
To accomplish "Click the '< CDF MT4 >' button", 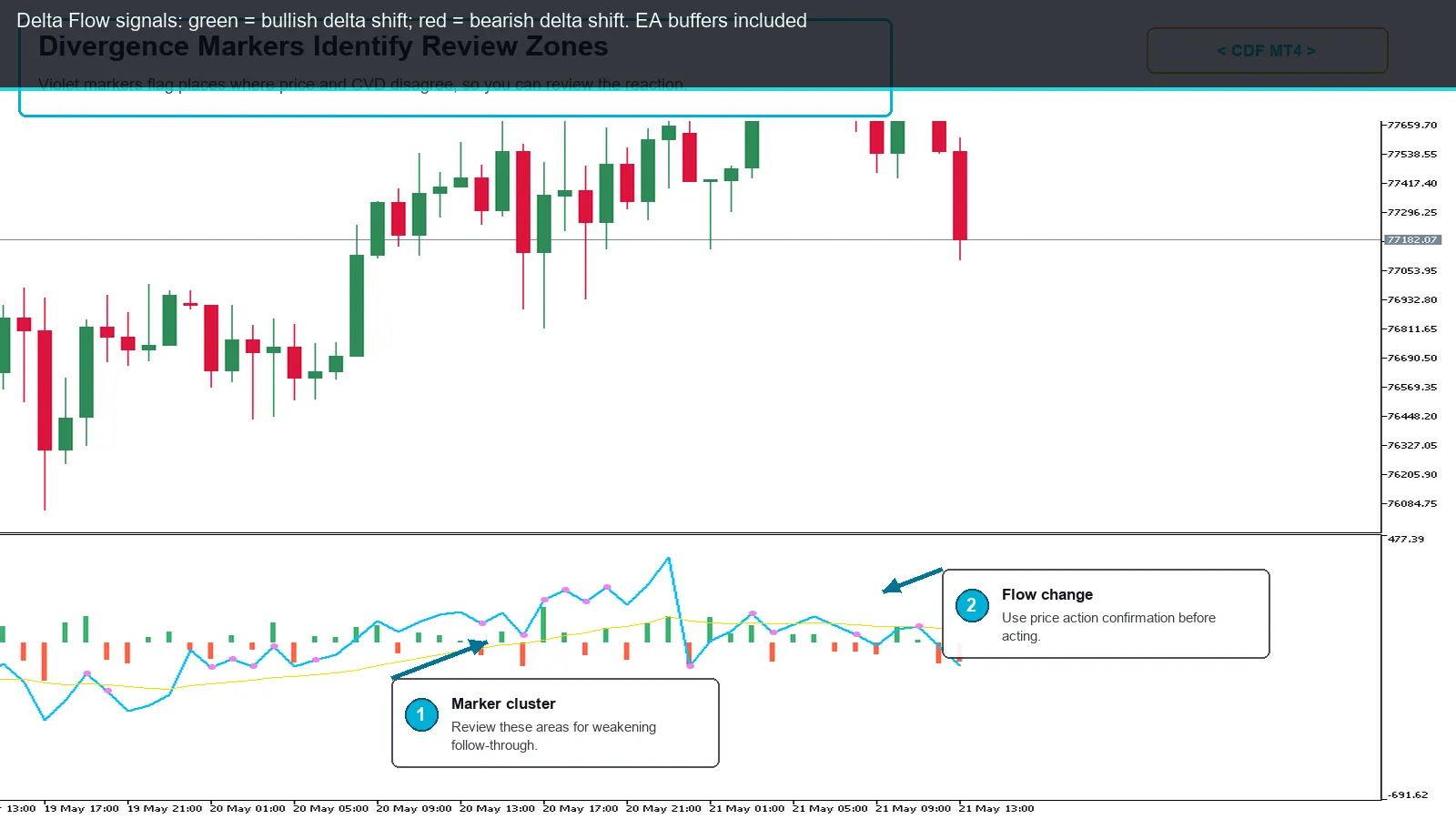I will 1267,51.
